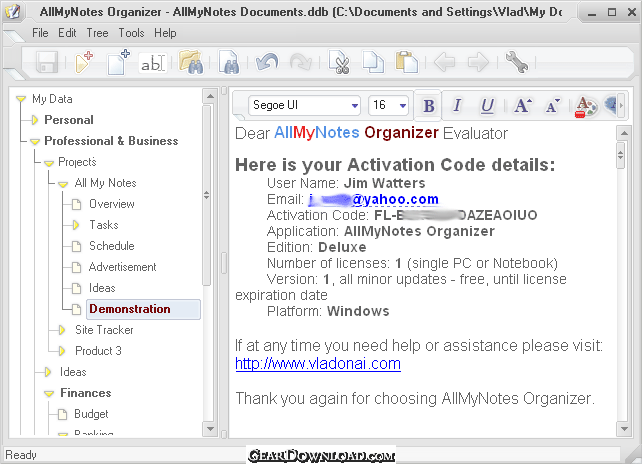Select the Budget note

(91, 414)
